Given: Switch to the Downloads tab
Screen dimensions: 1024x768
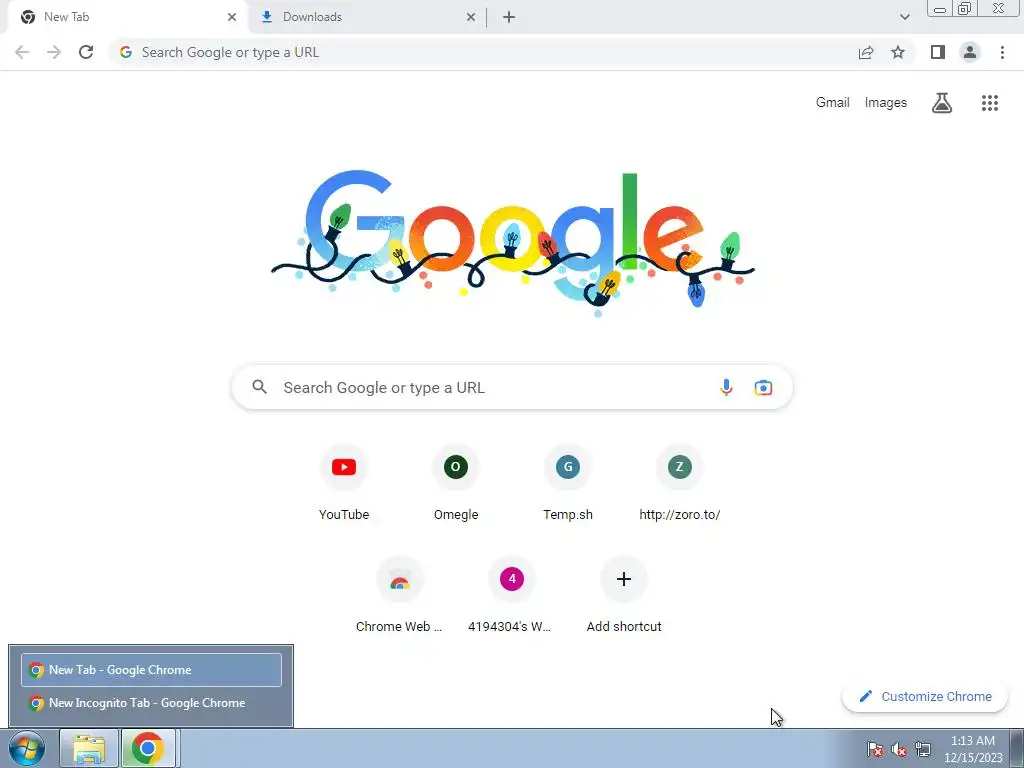Looking at the screenshot, I should [367, 17].
